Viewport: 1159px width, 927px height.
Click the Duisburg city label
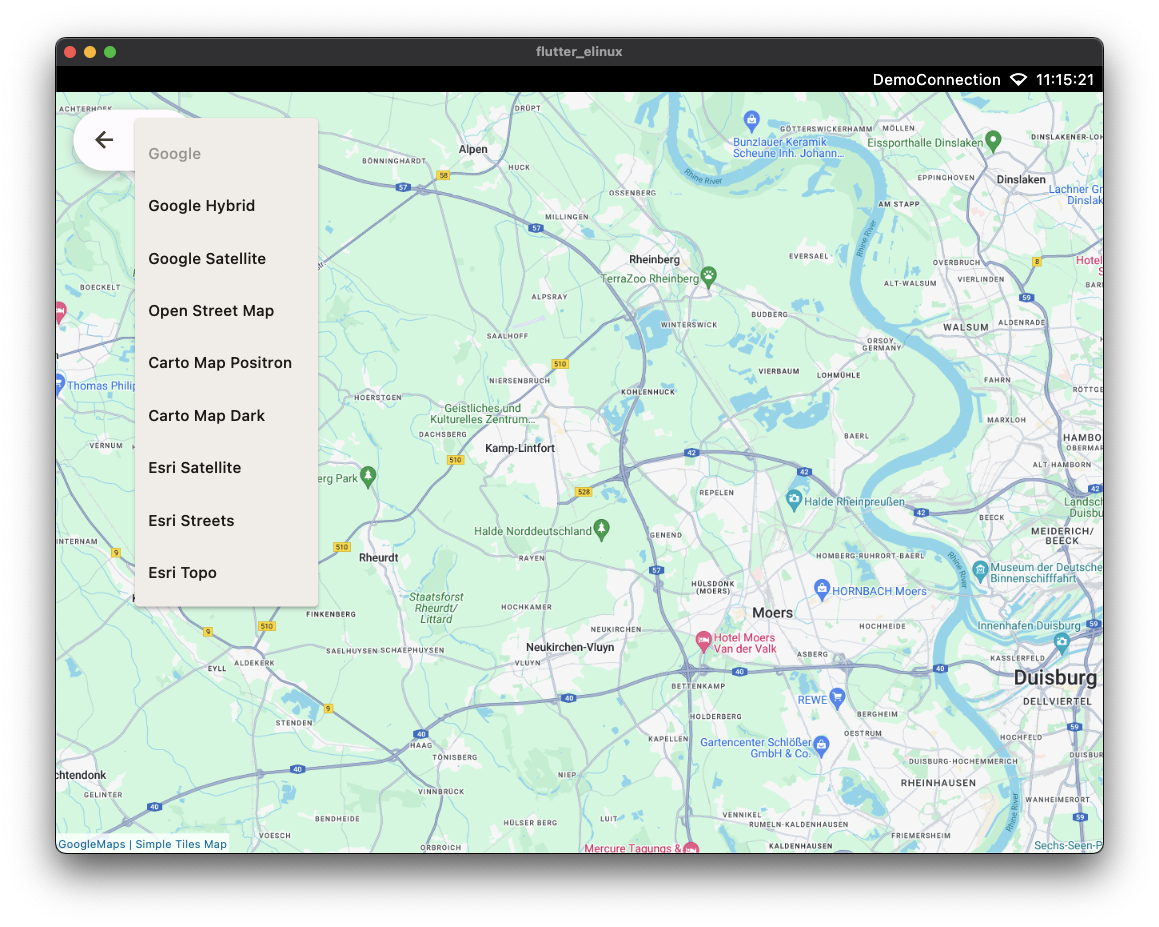tap(1055, 677)
